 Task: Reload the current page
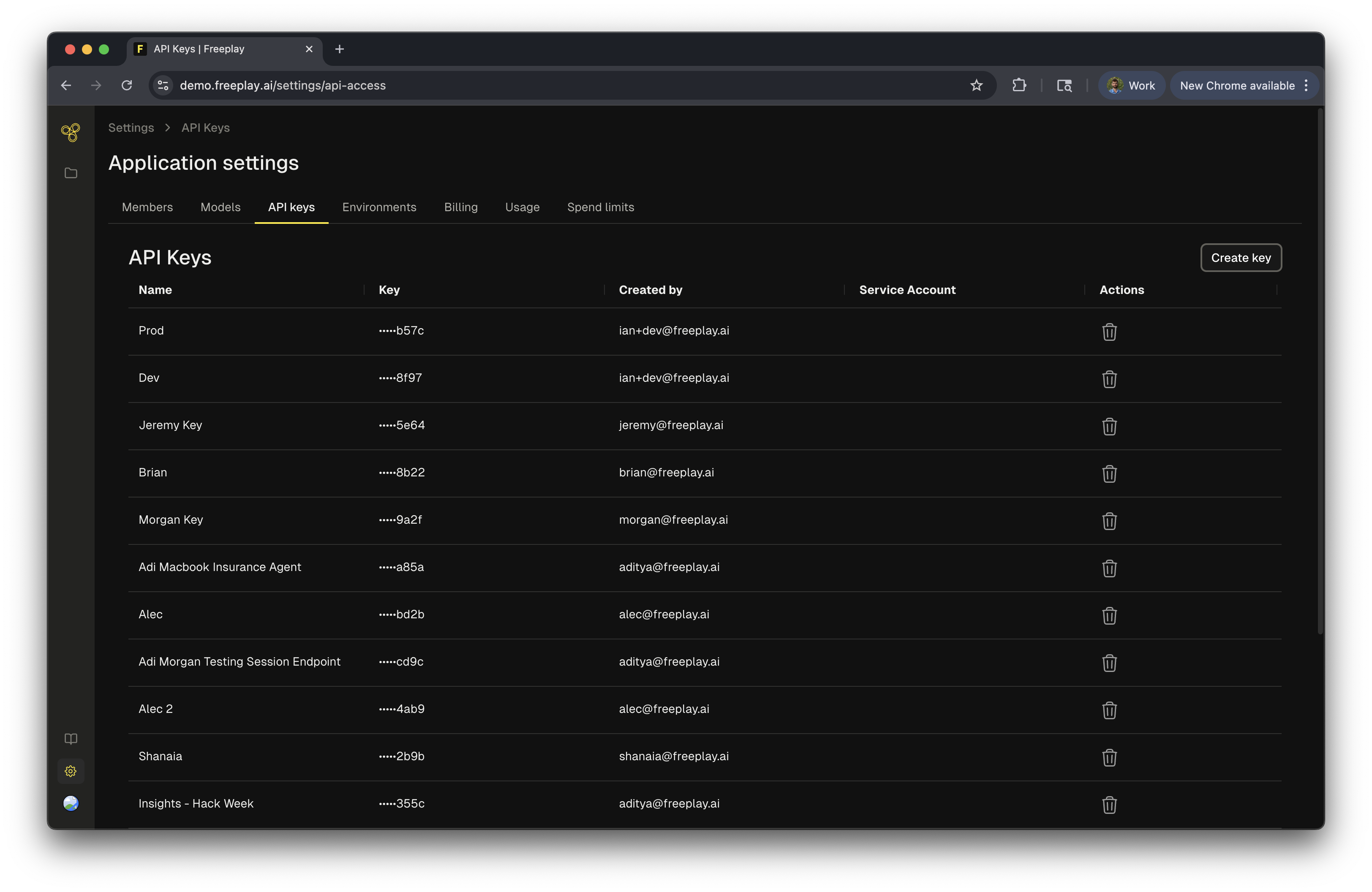coord(127,85)
